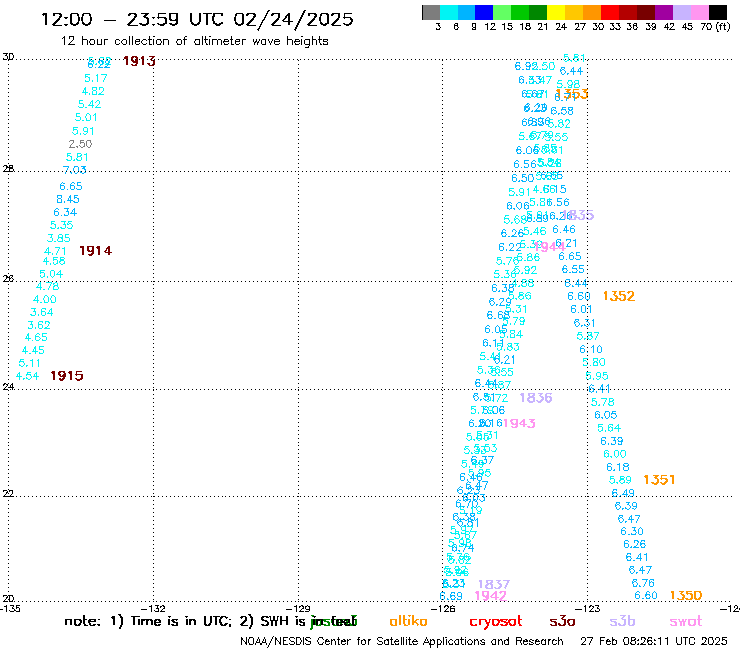Click the 'swot' satellite legend label
The image size is (740, 650).
pos(686,622)
